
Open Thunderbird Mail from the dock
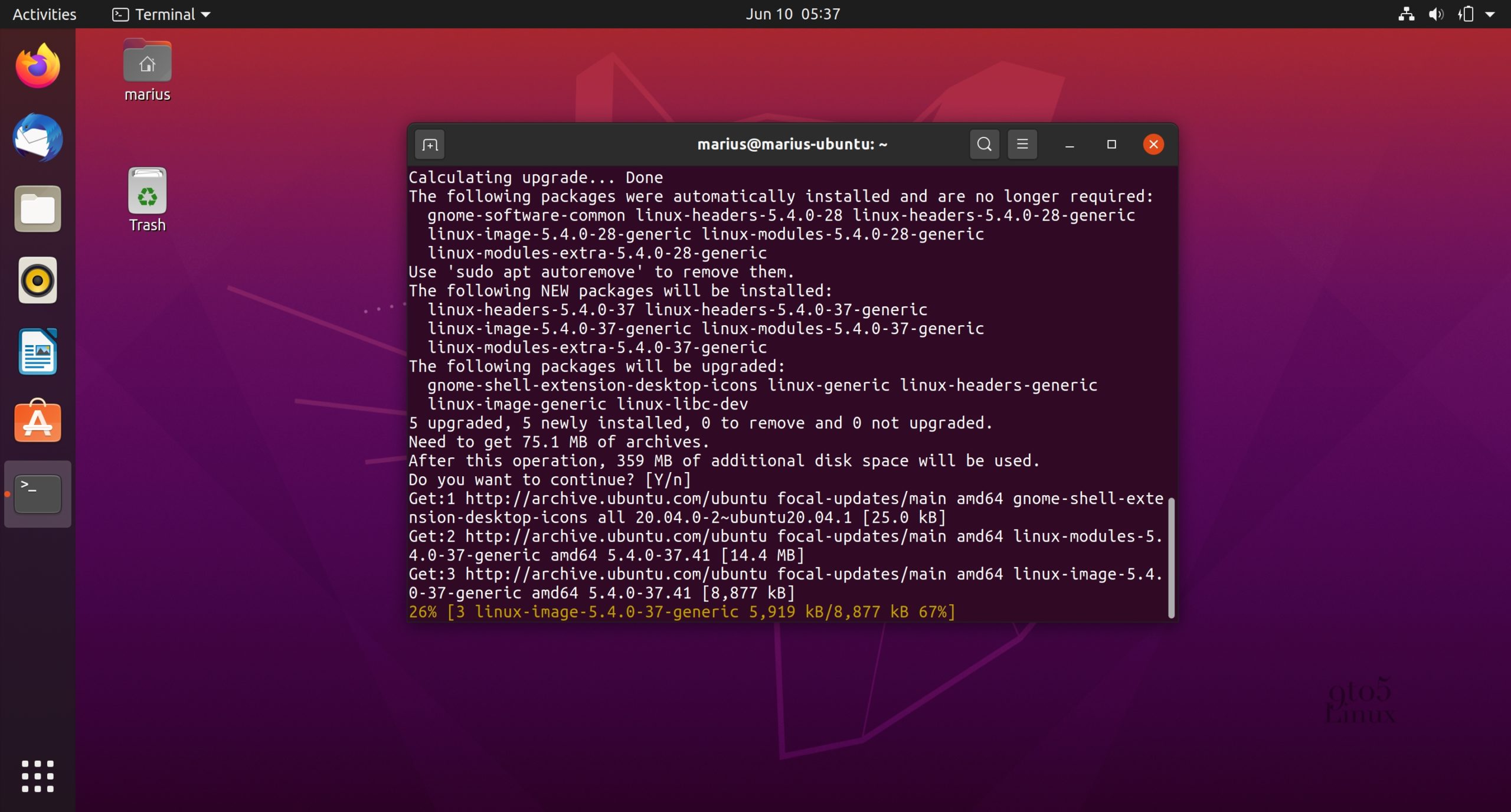click(x=38, y=137)
